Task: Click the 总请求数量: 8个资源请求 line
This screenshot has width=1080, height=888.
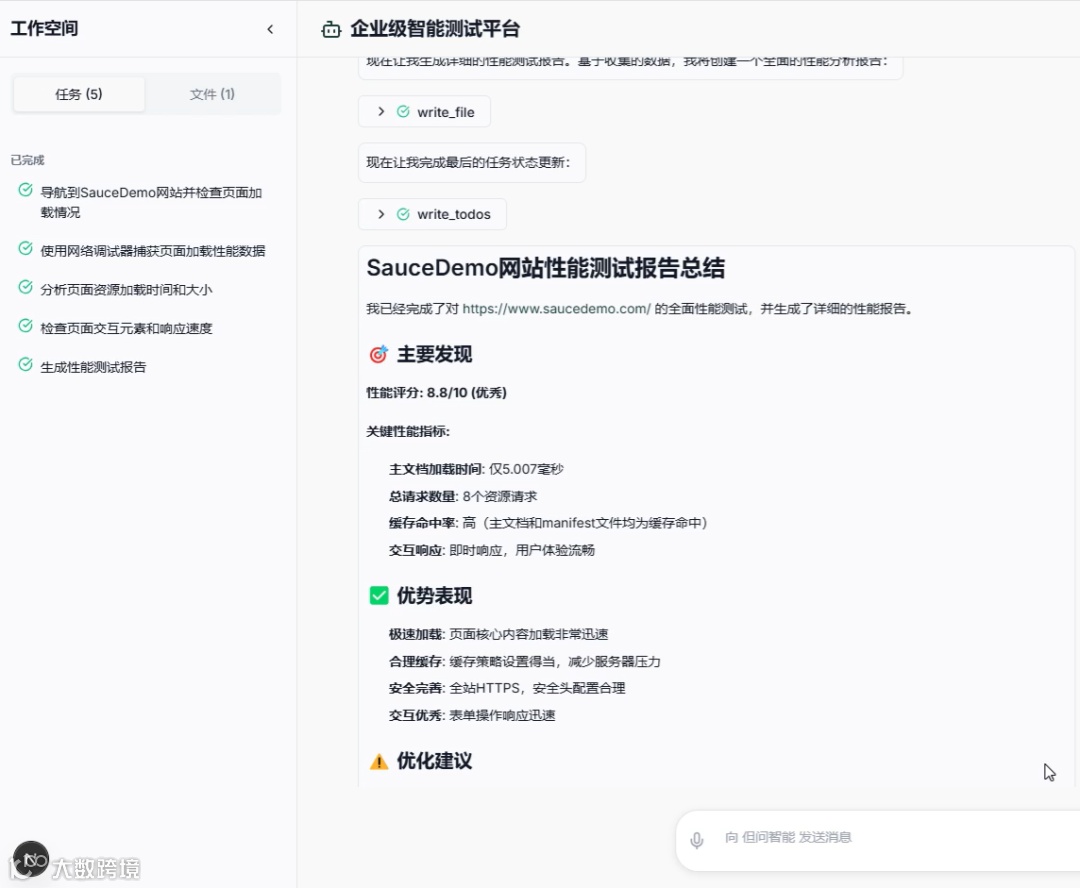Action: point(463,496)
